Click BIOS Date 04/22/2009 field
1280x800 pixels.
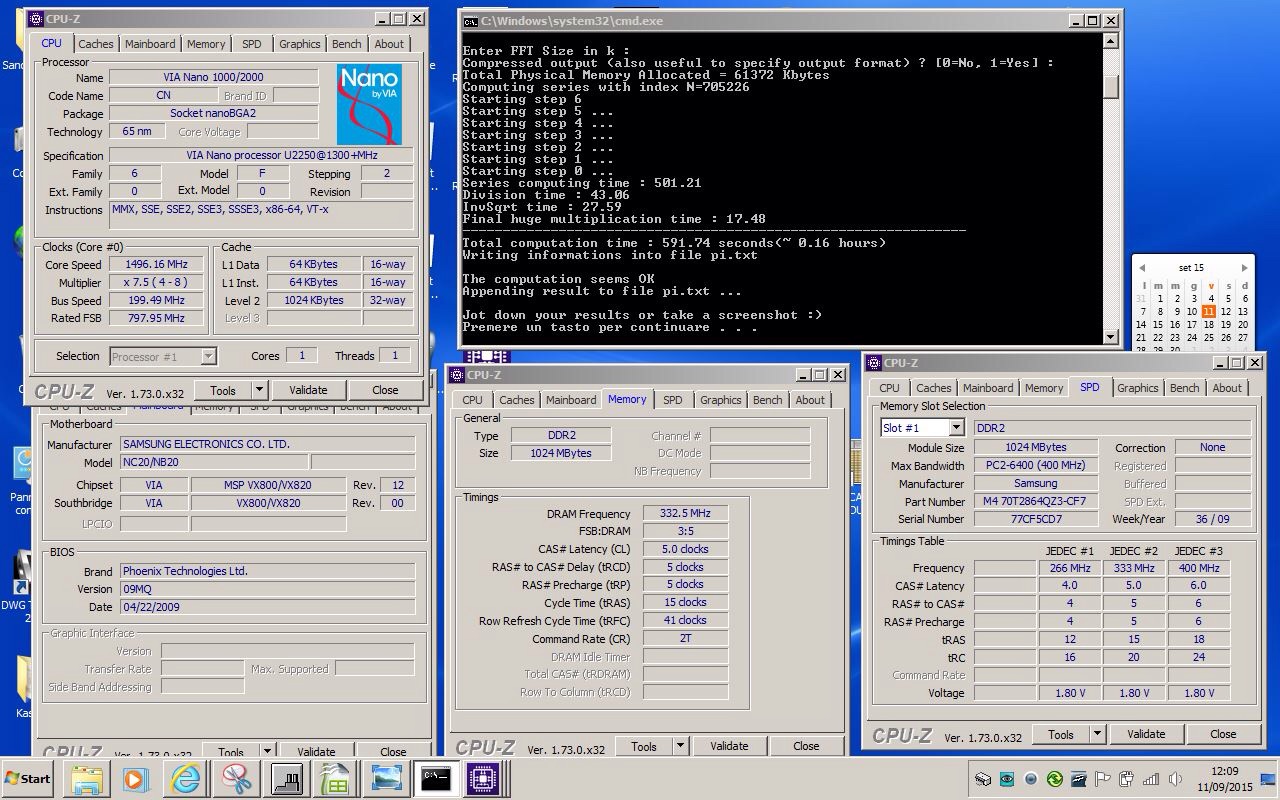[268, 607]
